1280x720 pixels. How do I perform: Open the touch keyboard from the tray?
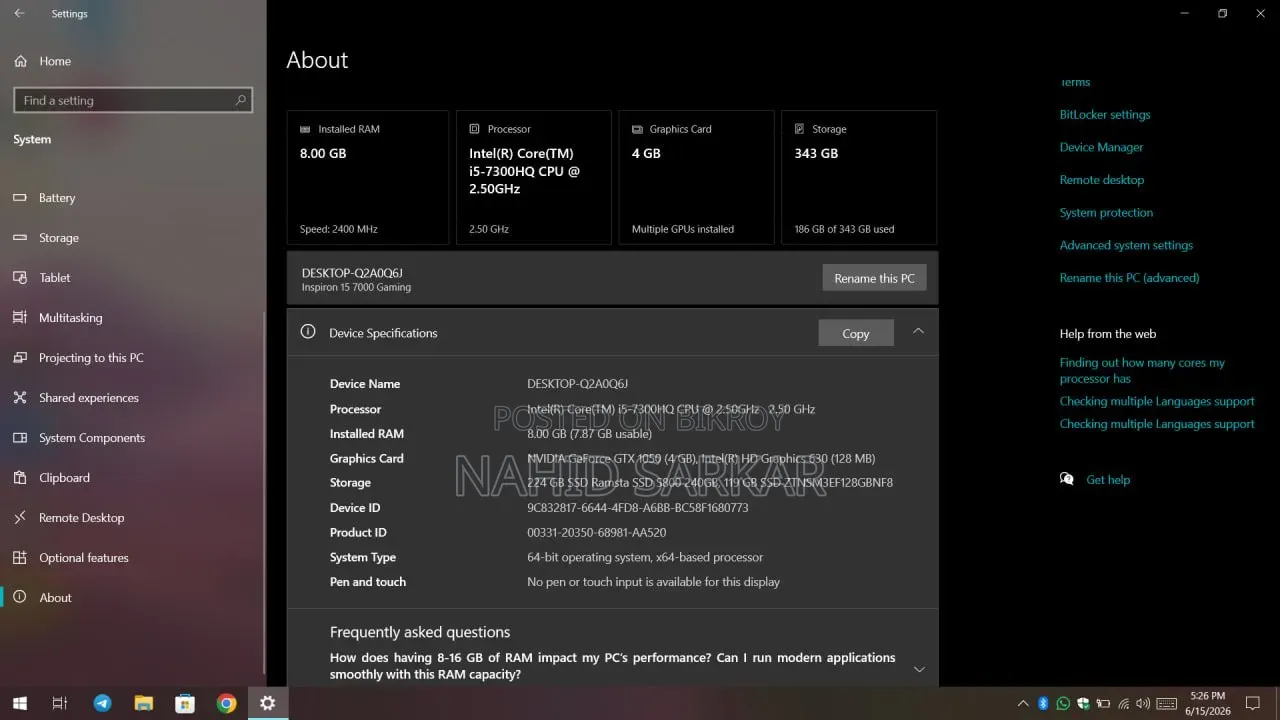[1166, 704]
